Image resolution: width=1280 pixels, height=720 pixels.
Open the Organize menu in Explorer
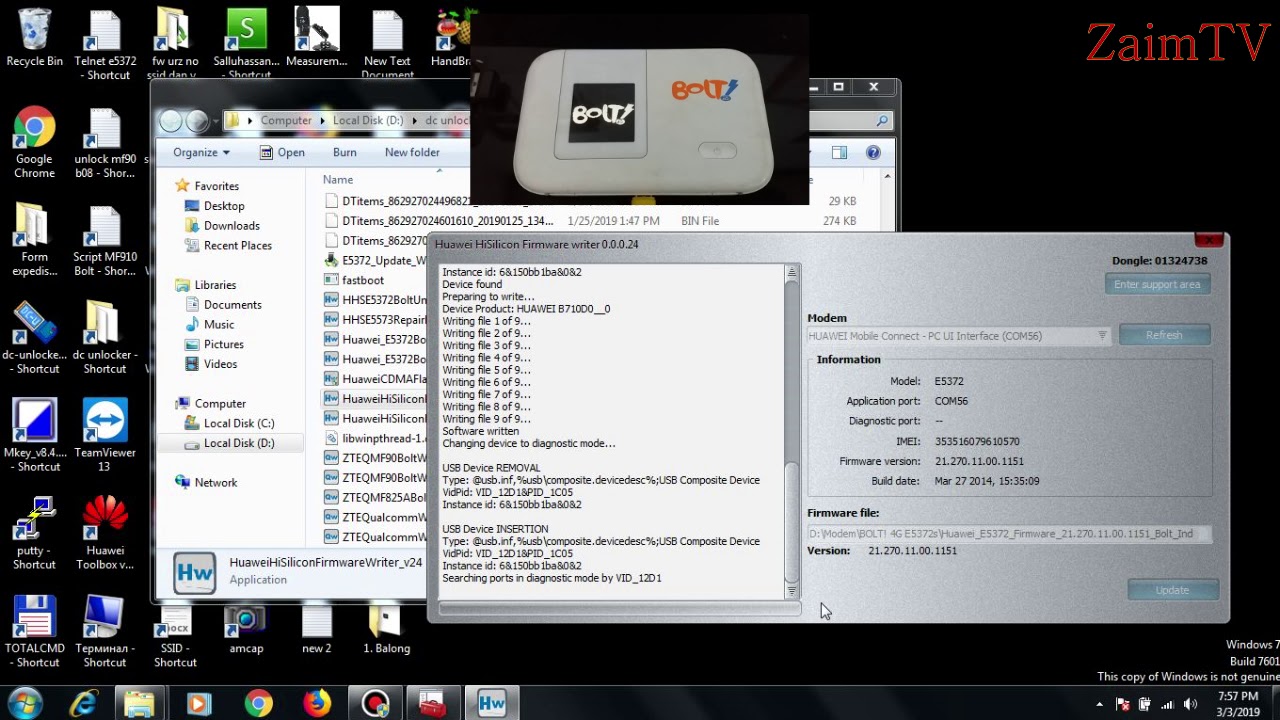coord(201,152)
